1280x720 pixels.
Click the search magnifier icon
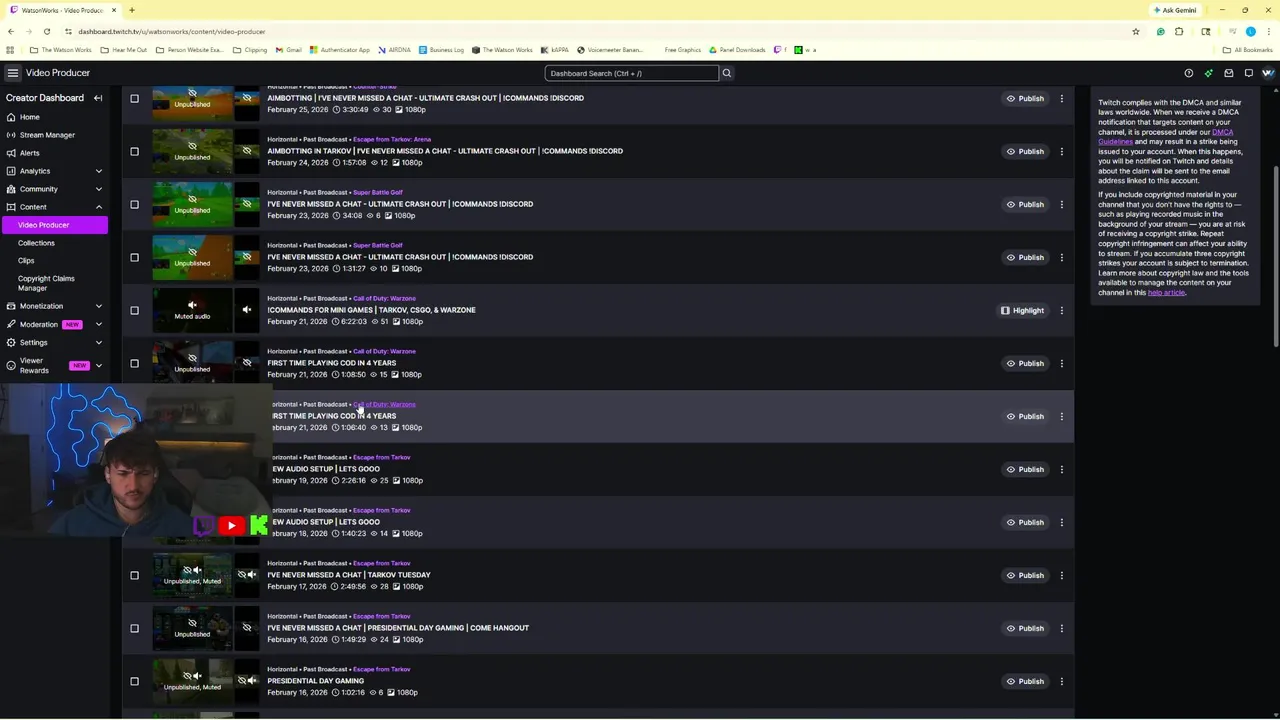point(727,73)
